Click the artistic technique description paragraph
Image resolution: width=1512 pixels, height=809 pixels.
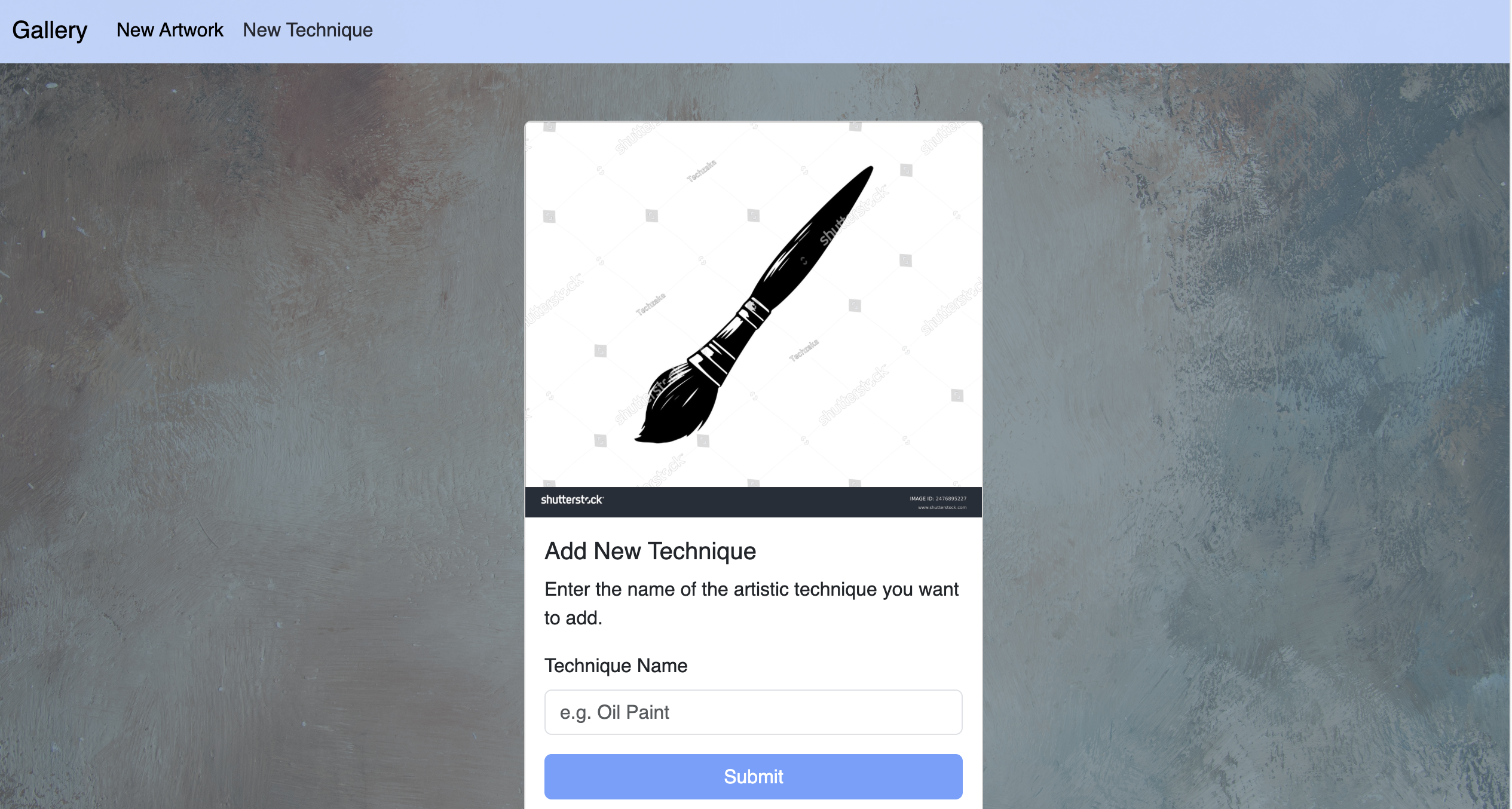(751, 603)
